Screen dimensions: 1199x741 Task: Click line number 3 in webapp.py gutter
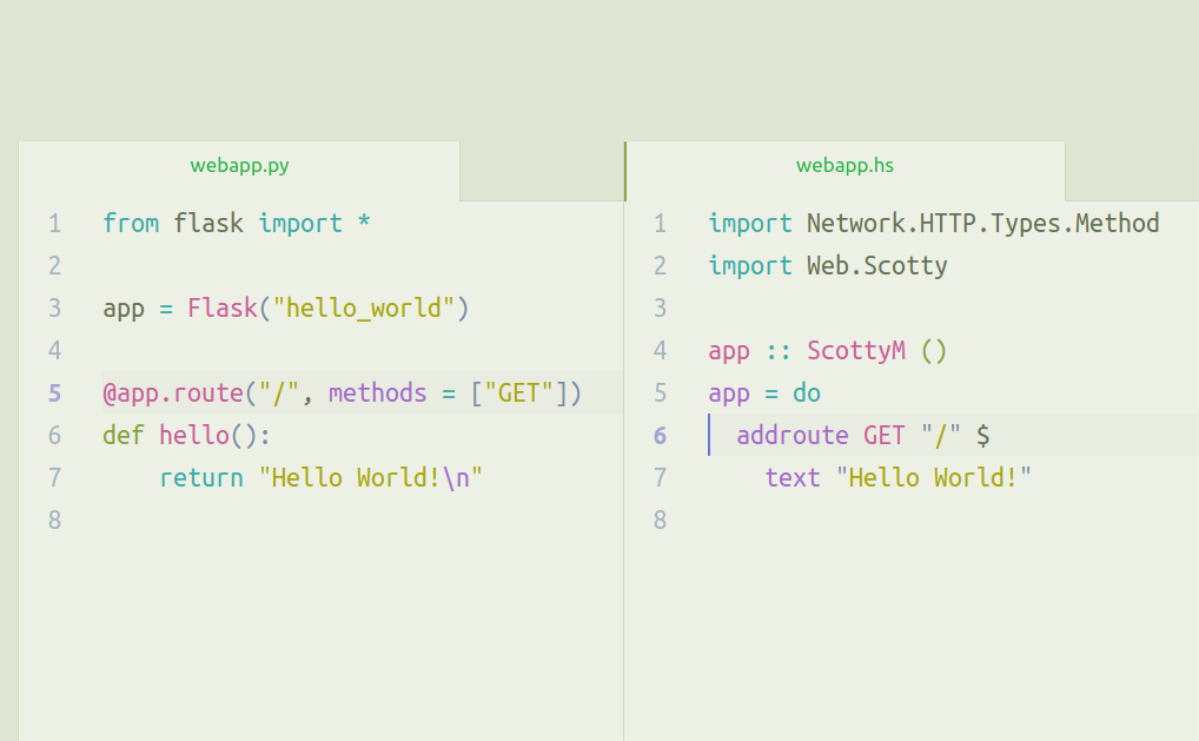click(x=54, y=309)
